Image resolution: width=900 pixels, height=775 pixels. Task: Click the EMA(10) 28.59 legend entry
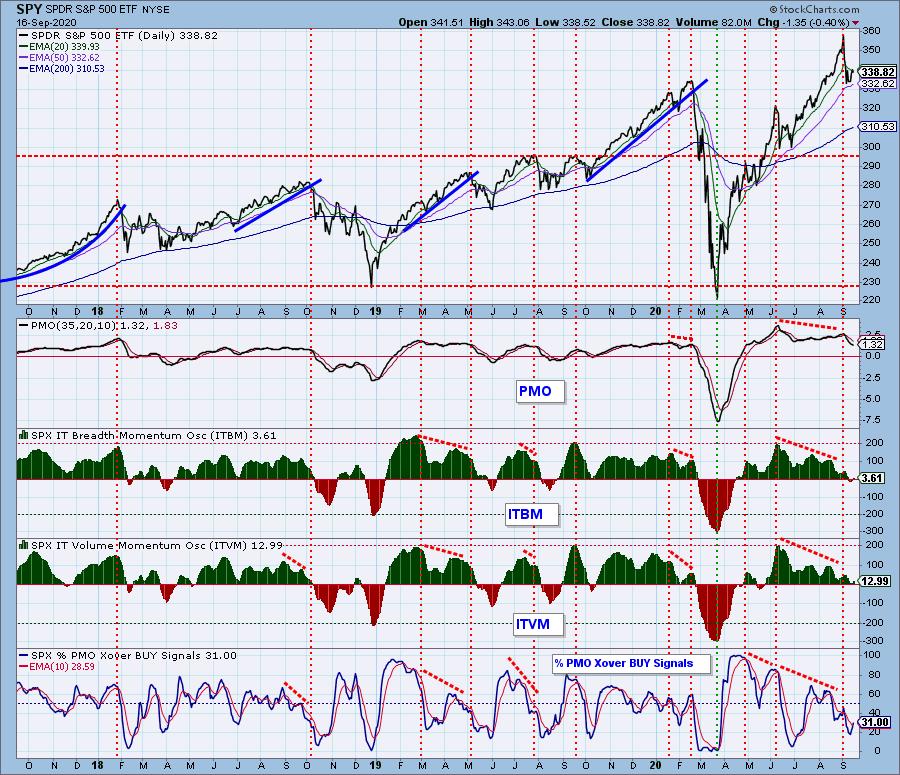(x=57, y=666)
